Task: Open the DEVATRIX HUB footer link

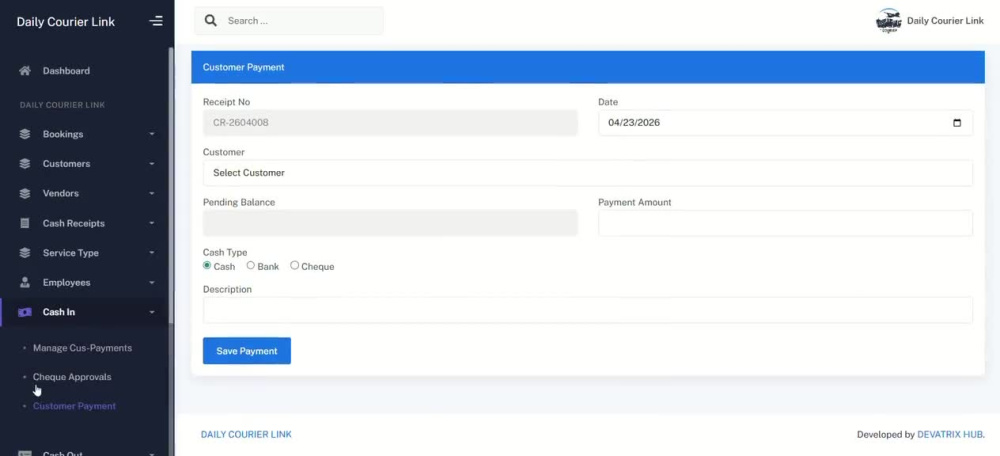Action: coord(950,435)
